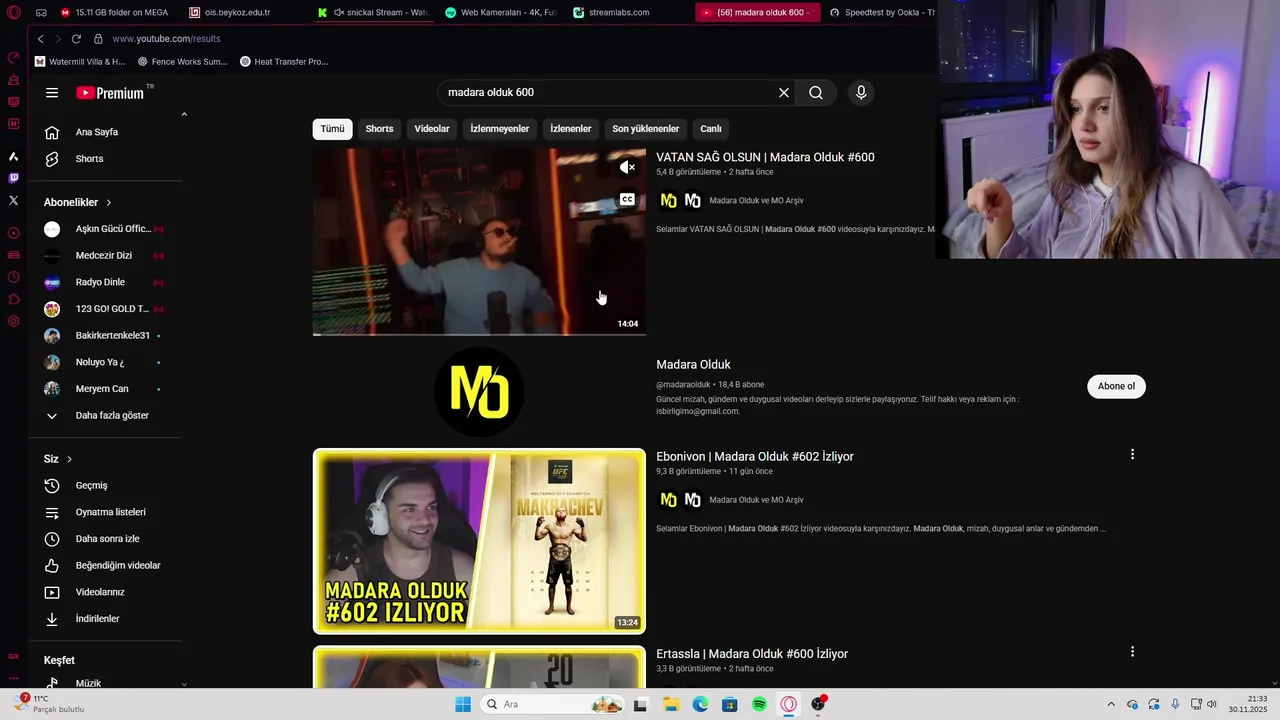Switch to Speedtest by Ookla tab
1280x720 pixels.
882,12
